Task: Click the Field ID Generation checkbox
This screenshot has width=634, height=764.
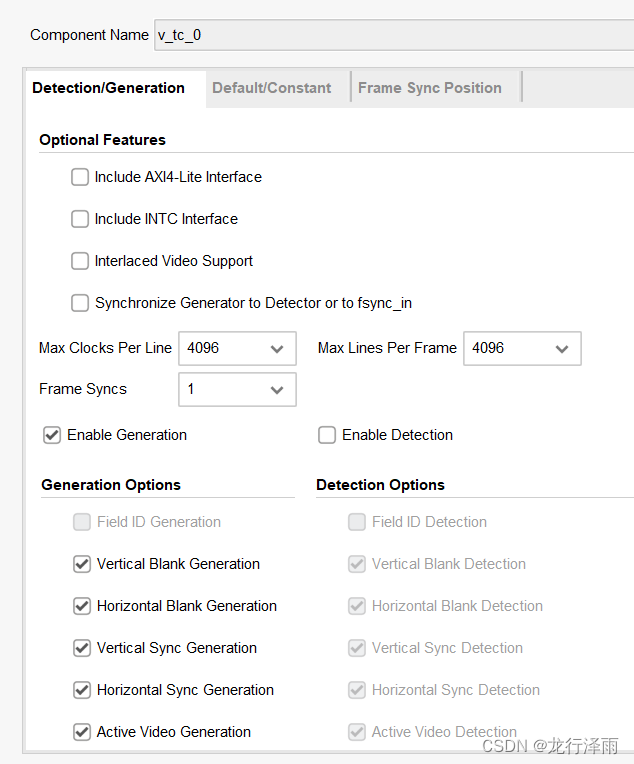Action: (82, 522)
